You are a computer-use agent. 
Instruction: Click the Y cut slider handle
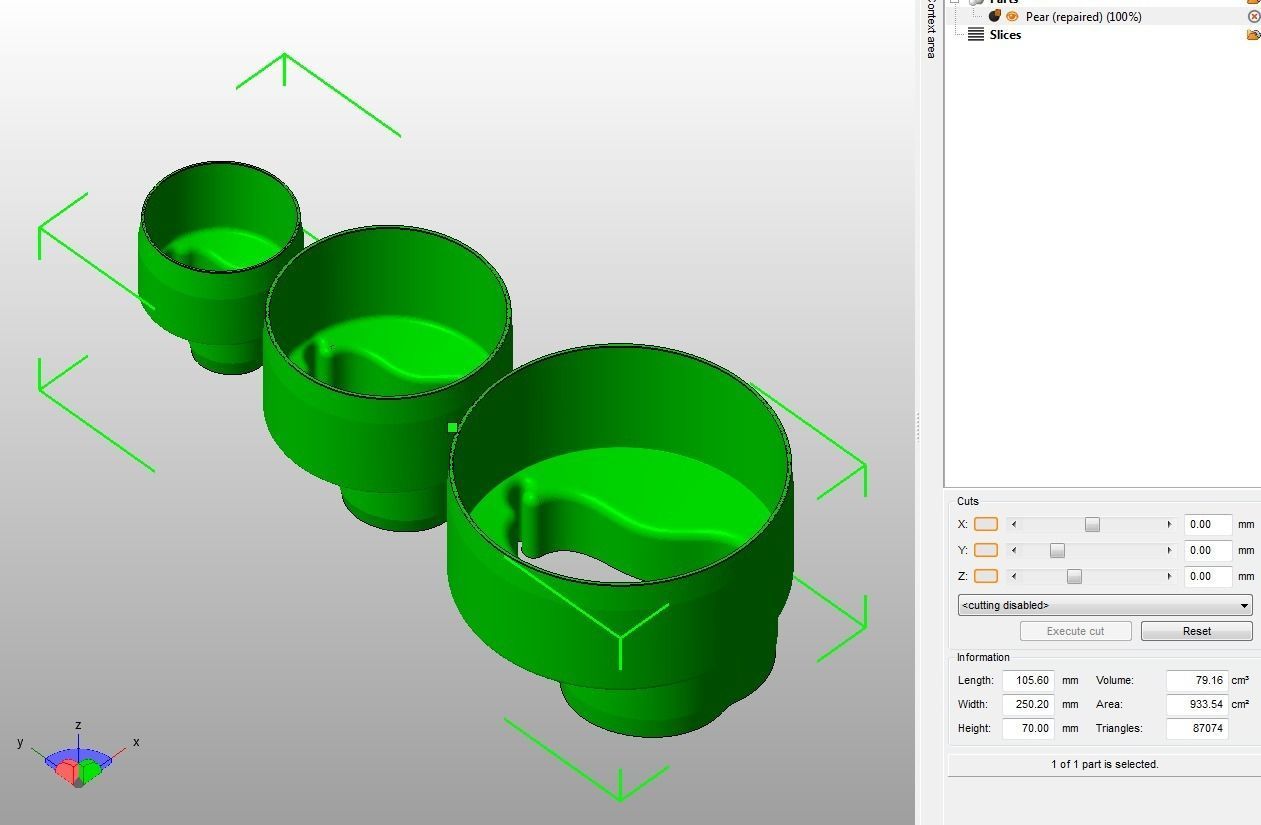point(1057,550)
